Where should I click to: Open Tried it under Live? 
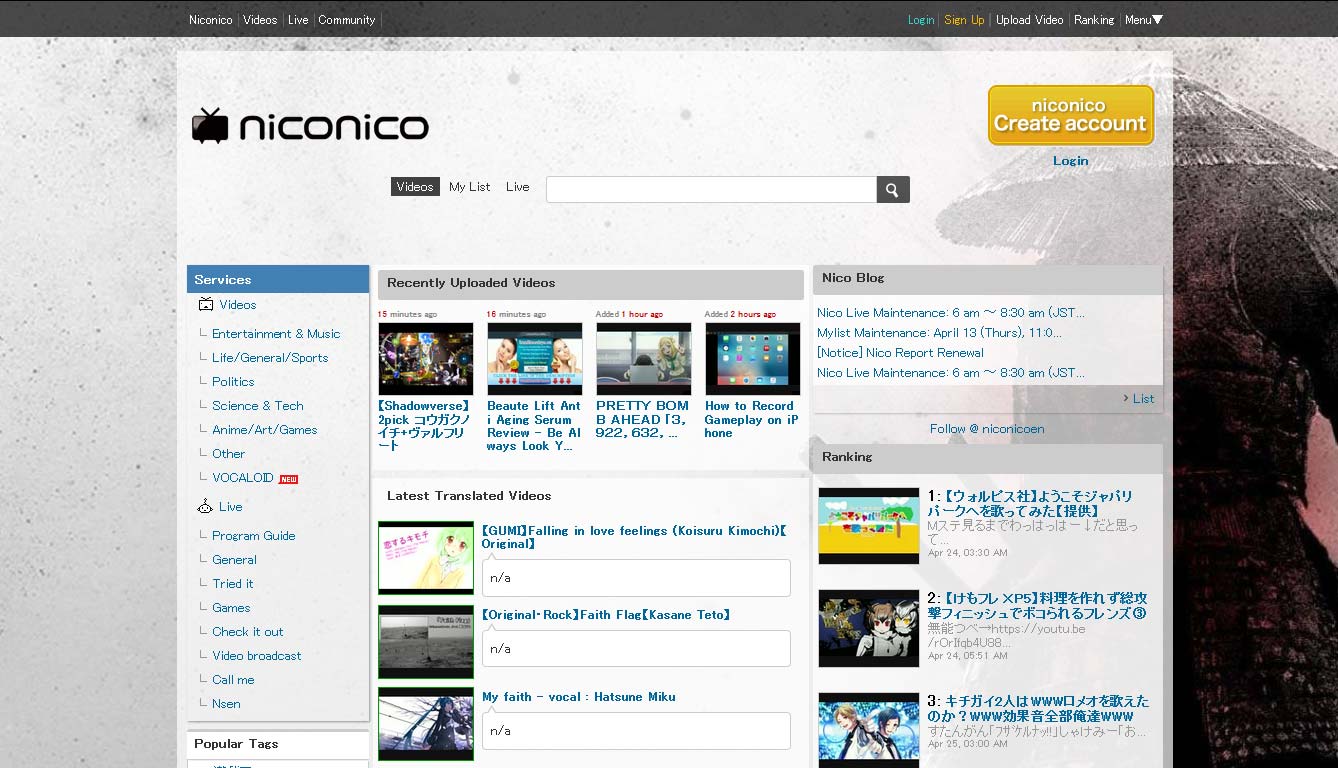[233, 584]
